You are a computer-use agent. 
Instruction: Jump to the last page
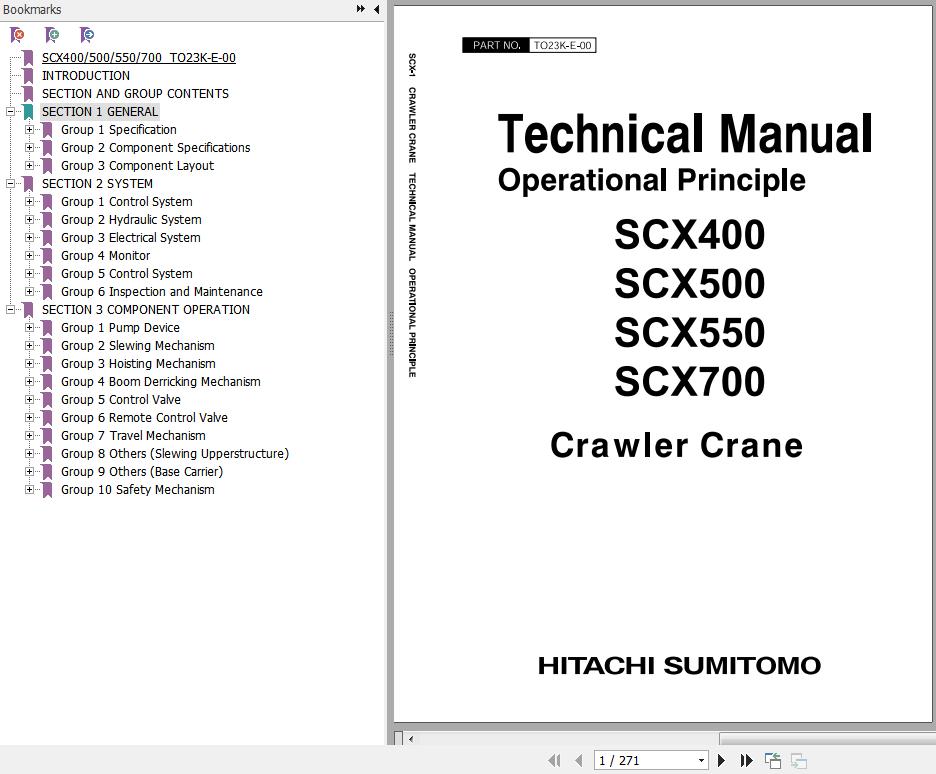coord(746,761)
